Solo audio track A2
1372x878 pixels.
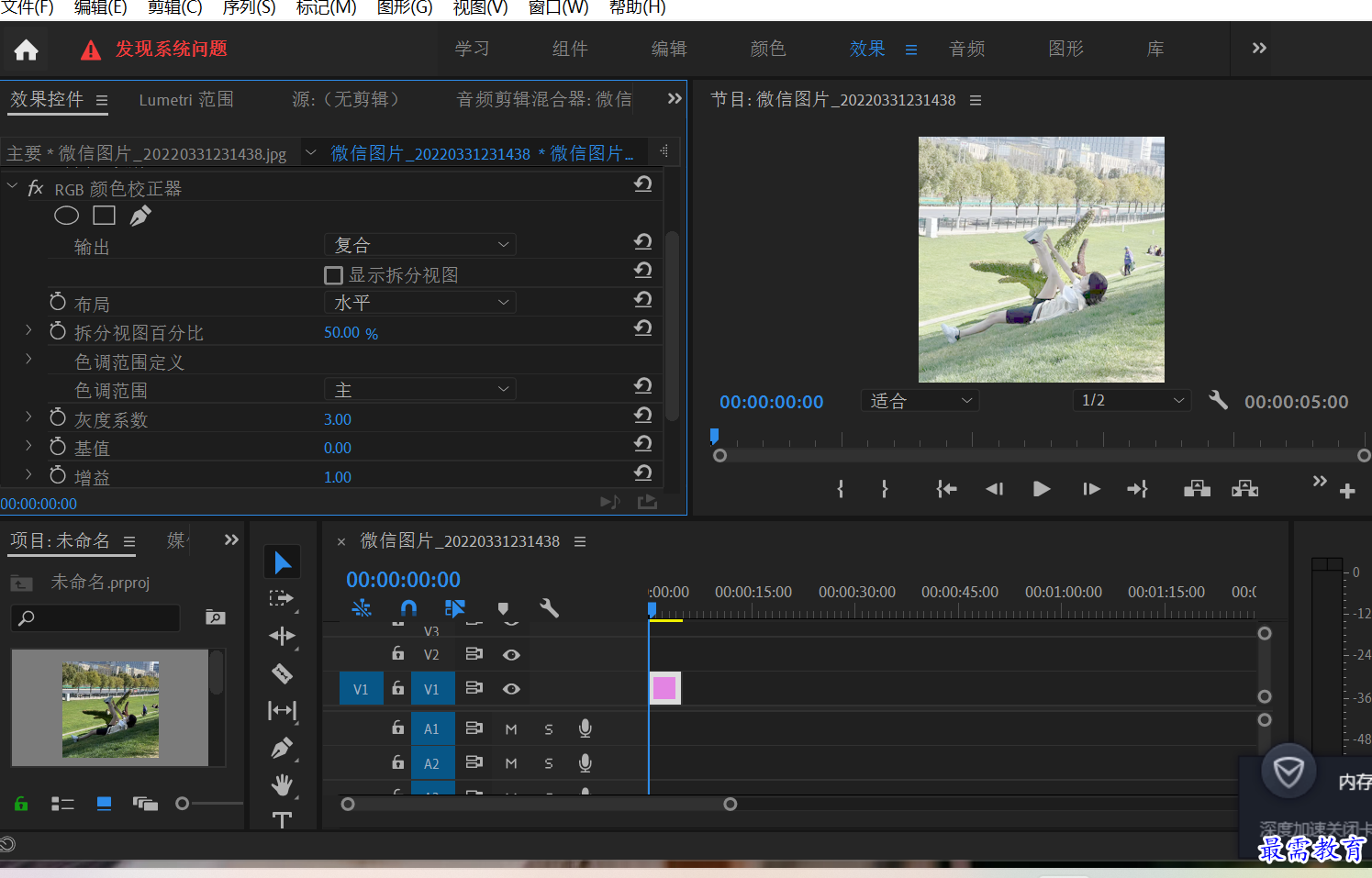(549, 763)
